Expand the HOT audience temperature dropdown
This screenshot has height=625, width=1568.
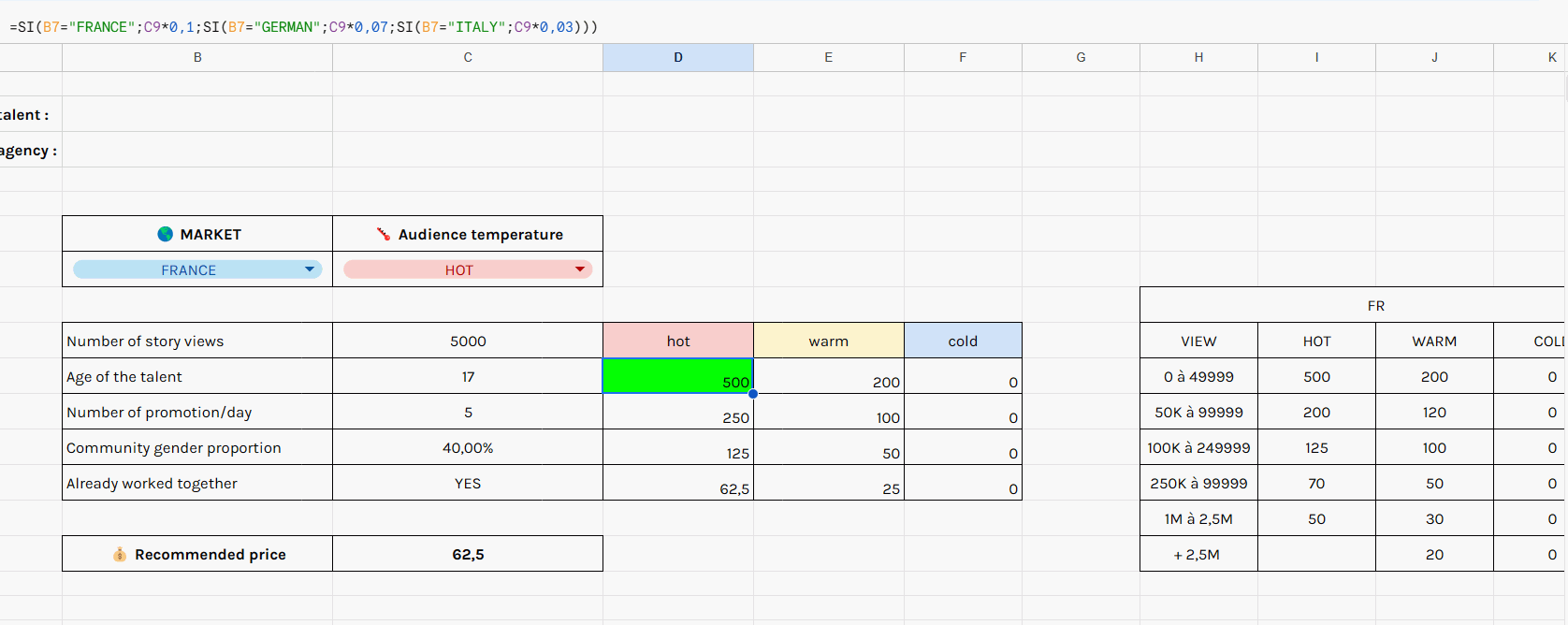580,269
